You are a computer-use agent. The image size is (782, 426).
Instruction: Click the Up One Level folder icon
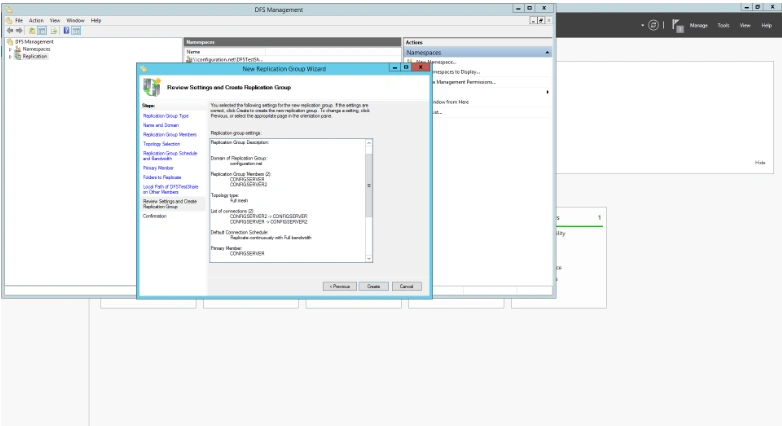32,31
